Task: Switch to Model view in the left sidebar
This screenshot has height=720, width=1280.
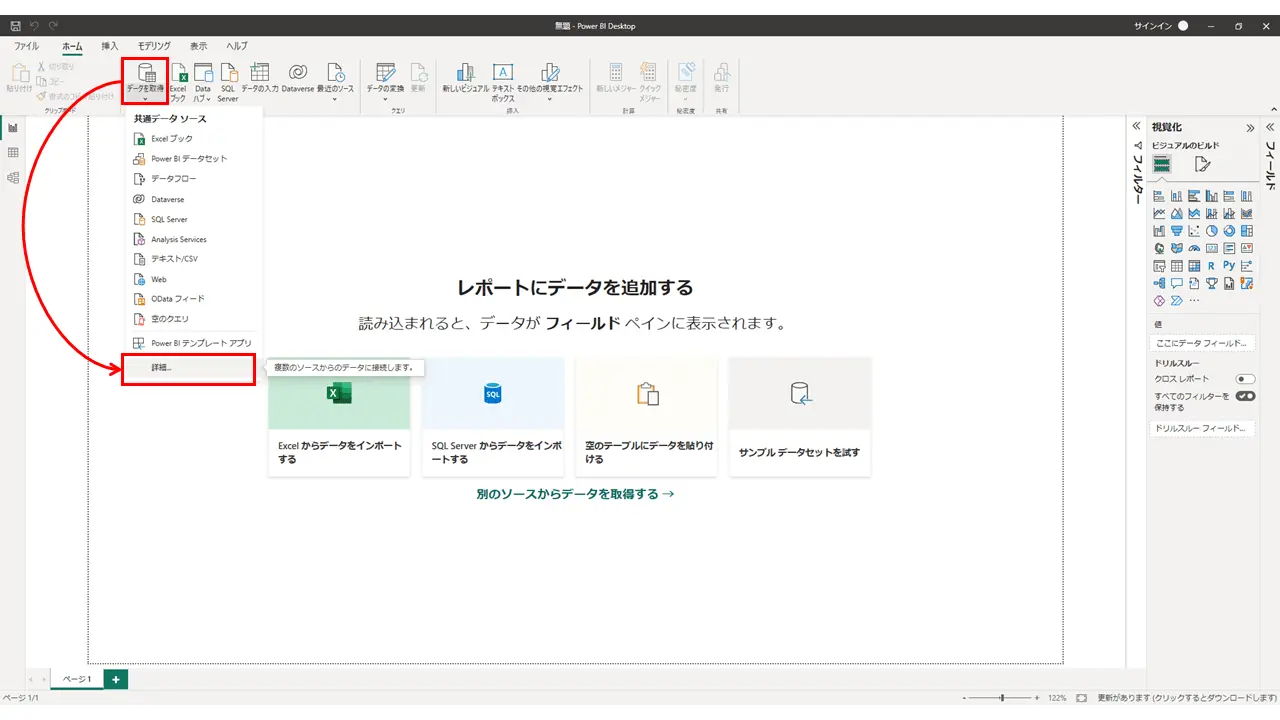Action: click(13, 178)
